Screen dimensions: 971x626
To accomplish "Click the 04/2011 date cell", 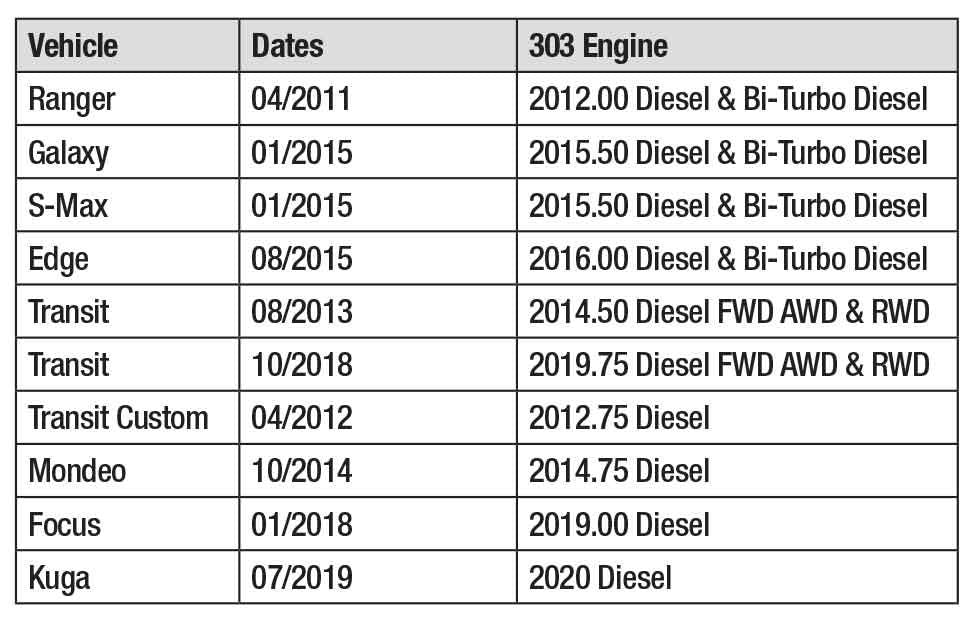I will tap(302, 99).
